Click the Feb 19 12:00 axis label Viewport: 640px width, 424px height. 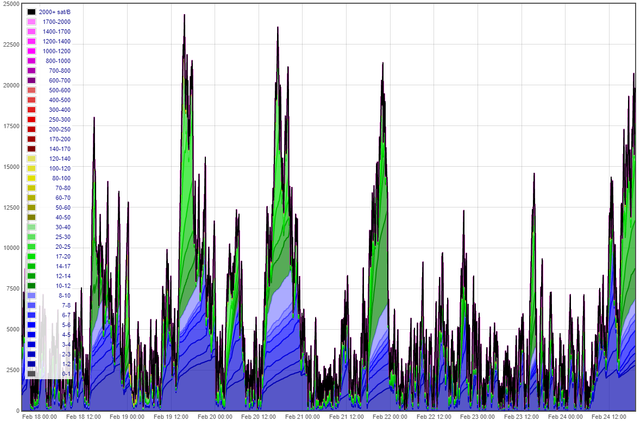(171, 417)
